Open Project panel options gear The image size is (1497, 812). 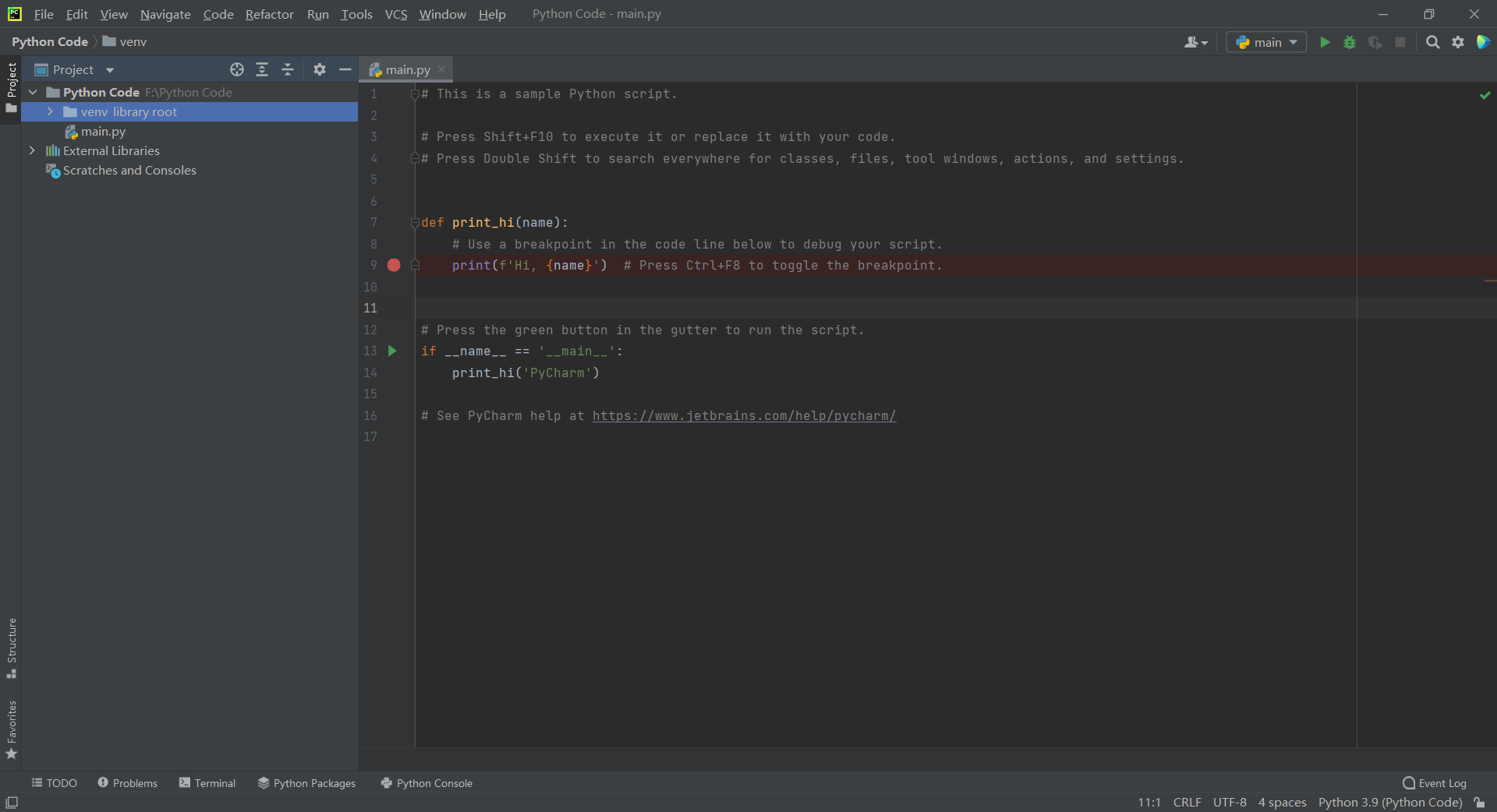pos(320,69)
